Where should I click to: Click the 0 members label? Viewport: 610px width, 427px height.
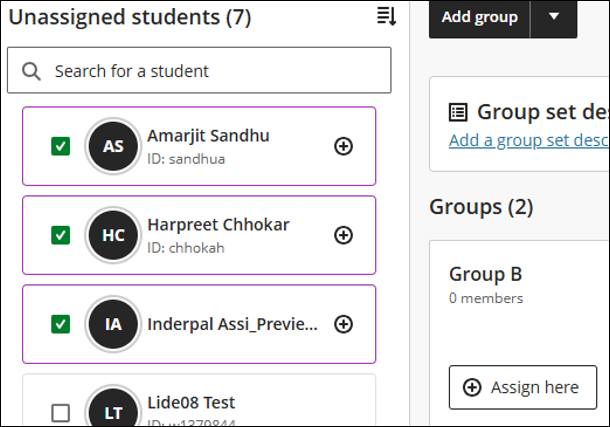tap(486, 298)
